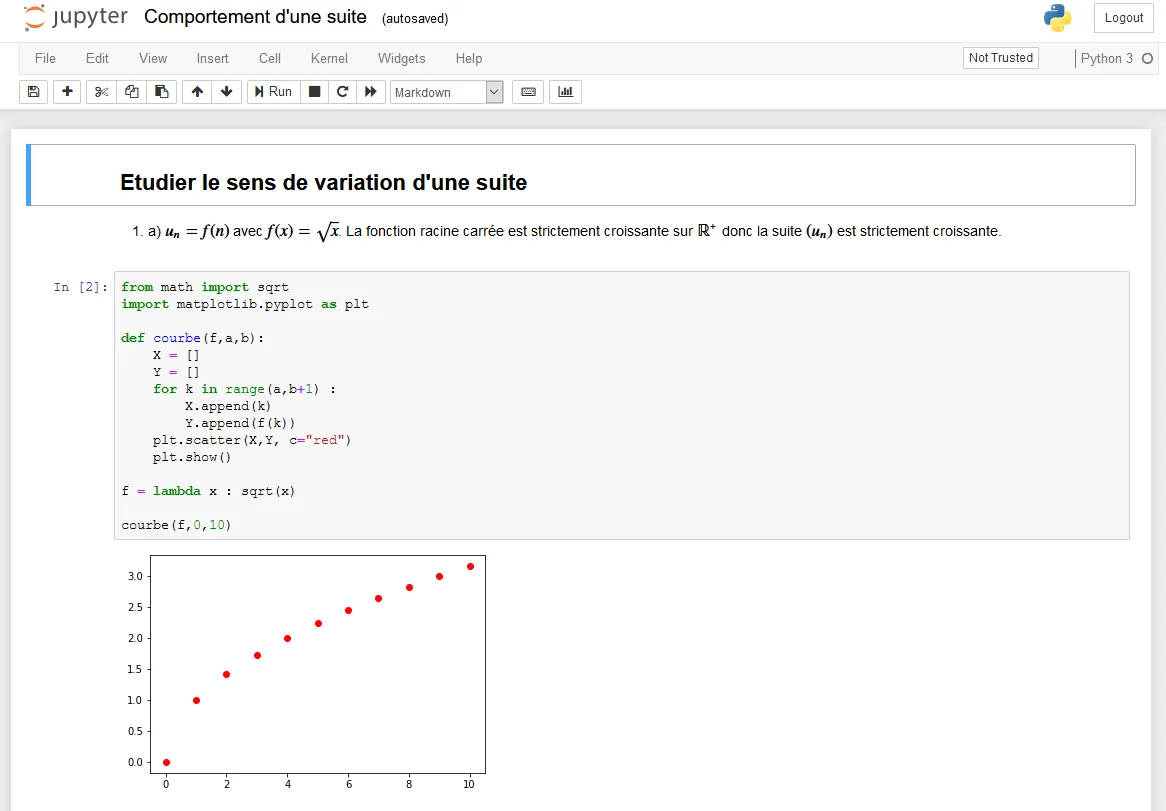
Task: Open the command palette keyboard icon
Action: tap(528, 92)
